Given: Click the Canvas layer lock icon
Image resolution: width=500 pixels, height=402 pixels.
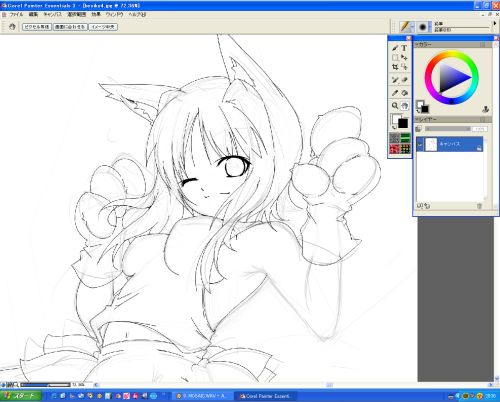Looking at the screenshot, I should coord(479,148).
